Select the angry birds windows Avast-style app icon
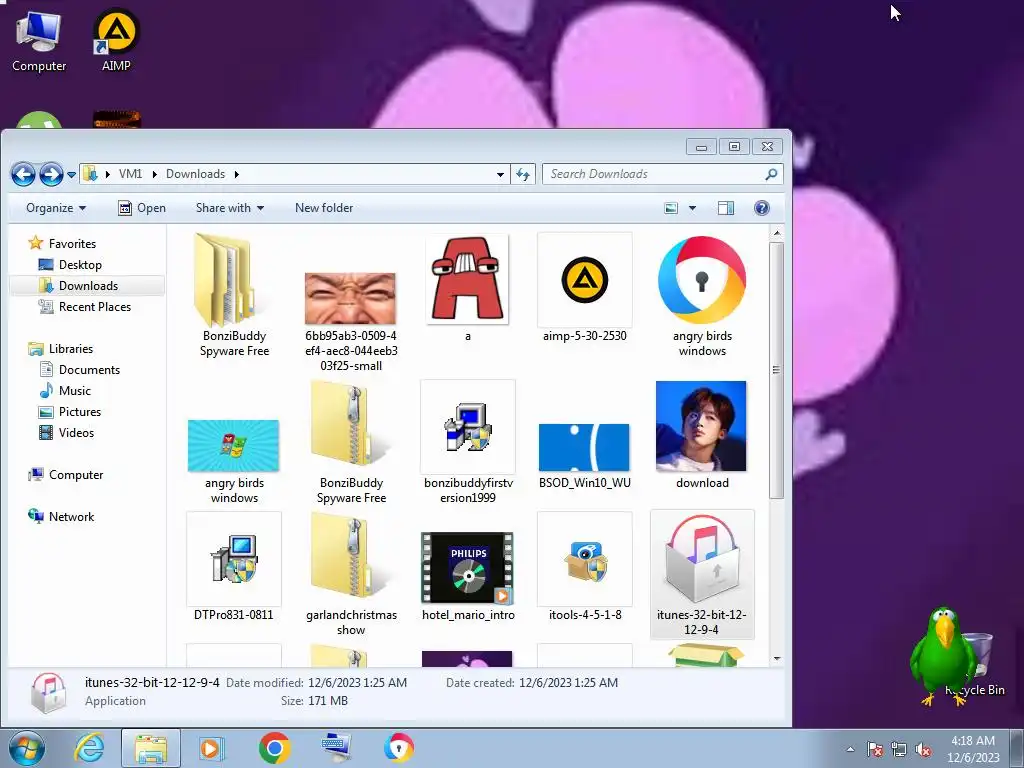The width and height of the screenshot is (1024, 768). point(702,280)
